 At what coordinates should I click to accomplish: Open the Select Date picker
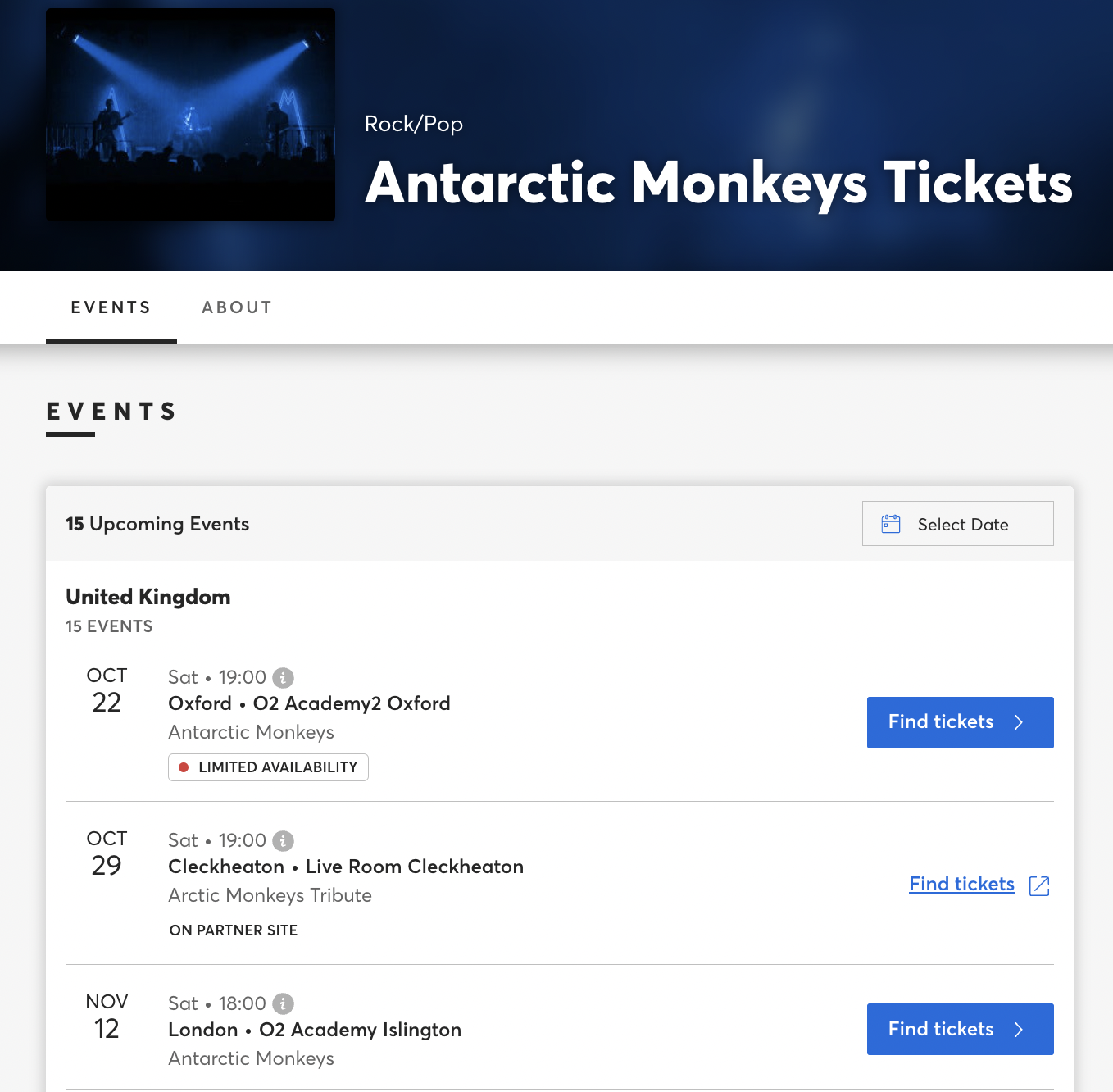pos(957,524)
